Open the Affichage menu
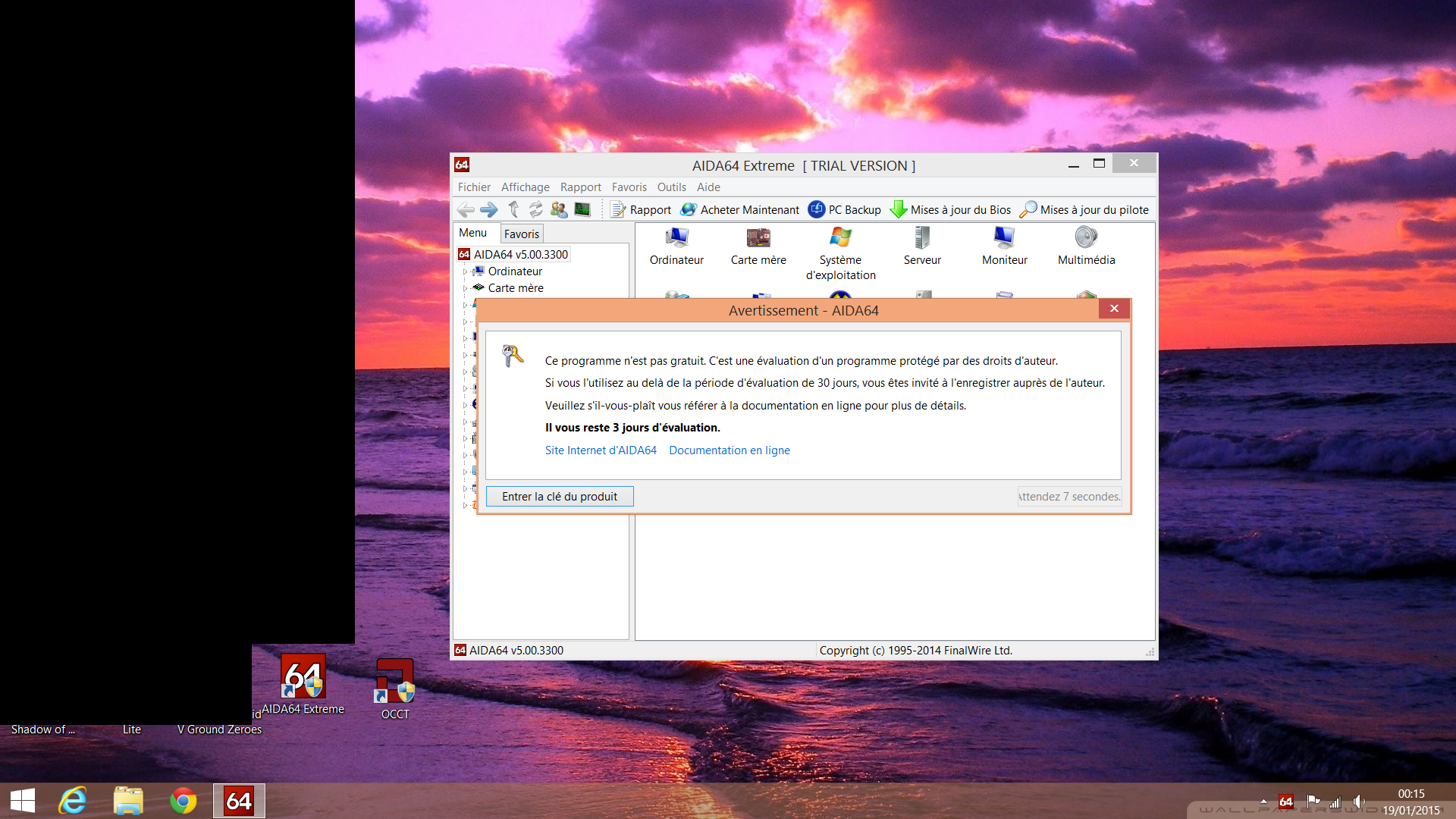Image resolution: width=1456 pixels, height=819 pixels. pos(526,187)
